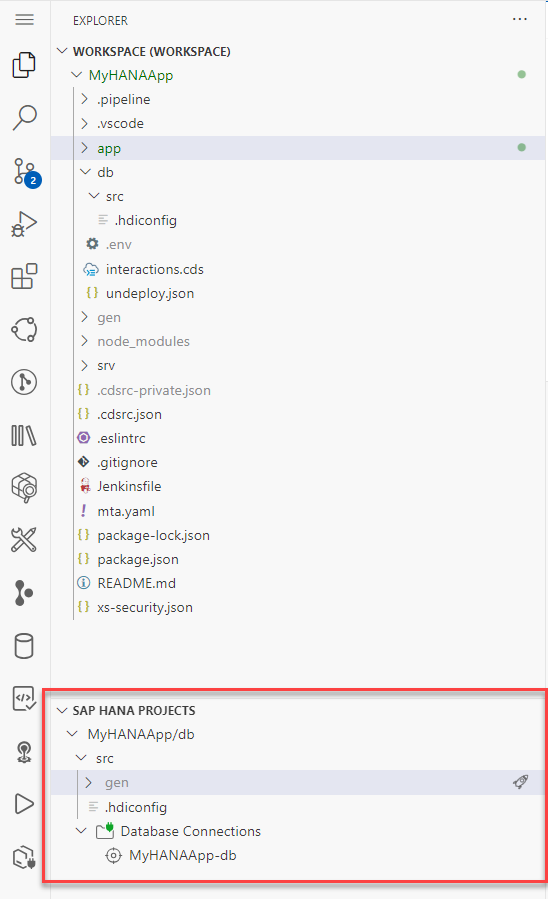Open the Run and Debug view
Screen dimensions: 548x899
click(24, 224)
